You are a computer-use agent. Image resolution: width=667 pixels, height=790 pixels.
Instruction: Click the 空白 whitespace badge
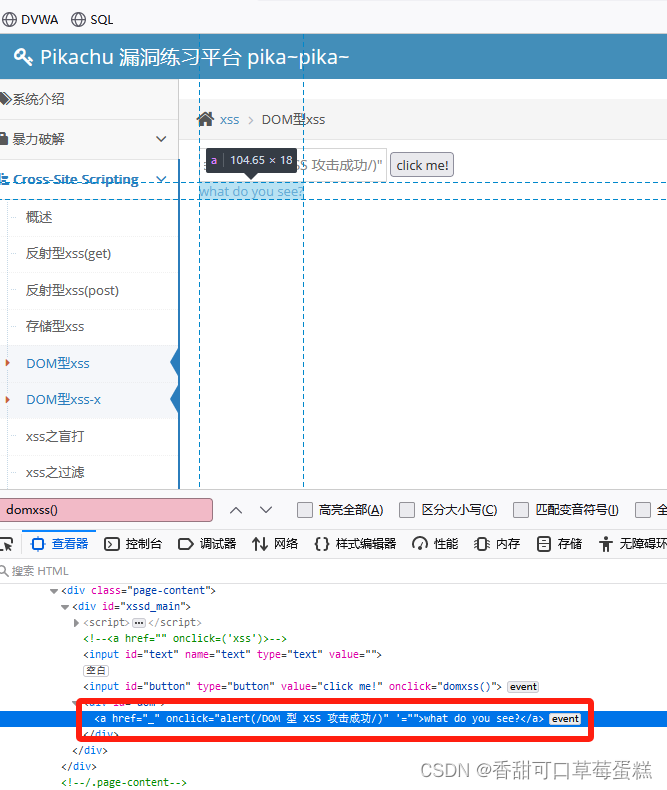[x=96, y=671]
